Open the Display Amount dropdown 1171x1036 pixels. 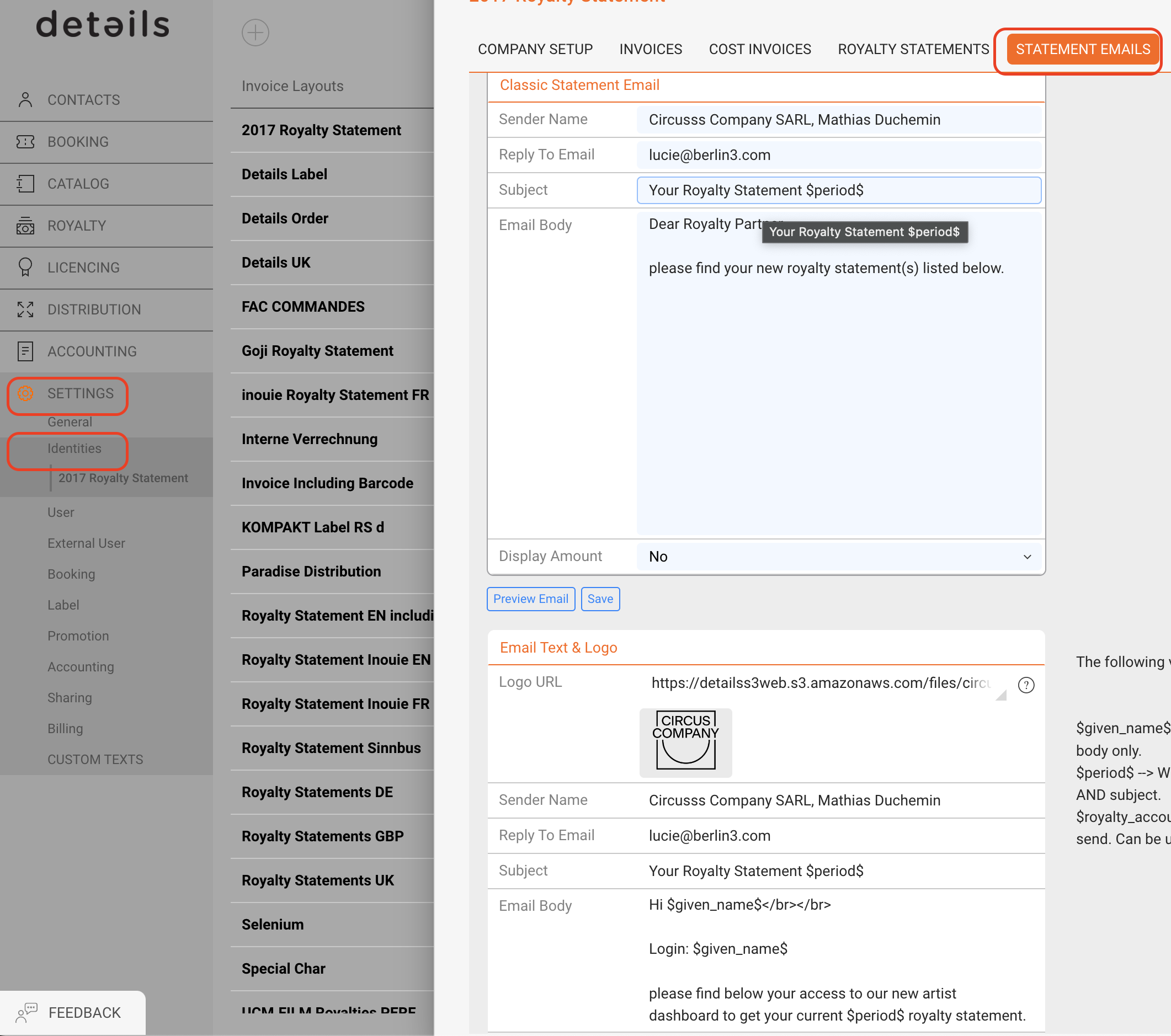pyautogui.click(x=839, y=557)
